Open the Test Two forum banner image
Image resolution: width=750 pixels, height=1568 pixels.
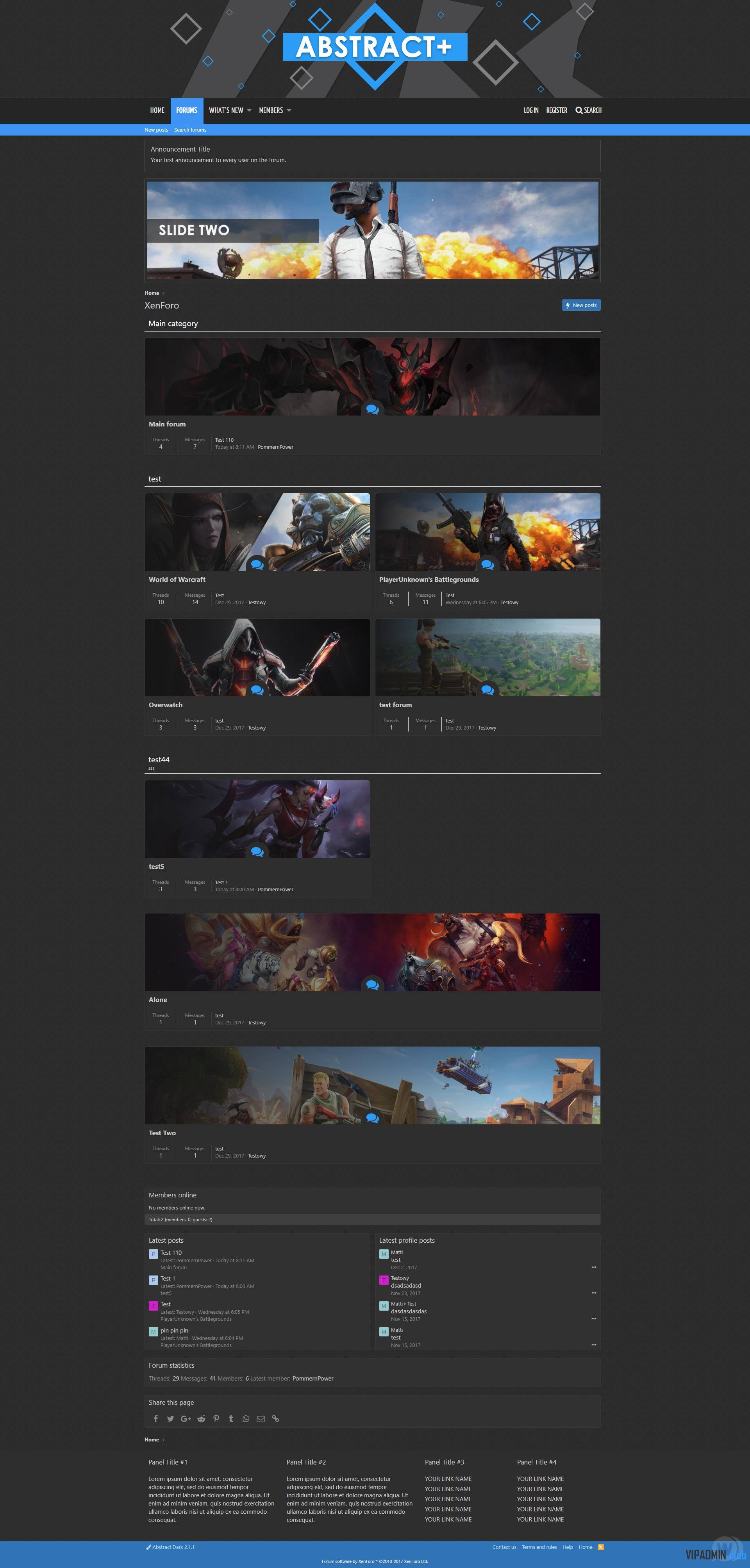click(x=373, y=1085)
